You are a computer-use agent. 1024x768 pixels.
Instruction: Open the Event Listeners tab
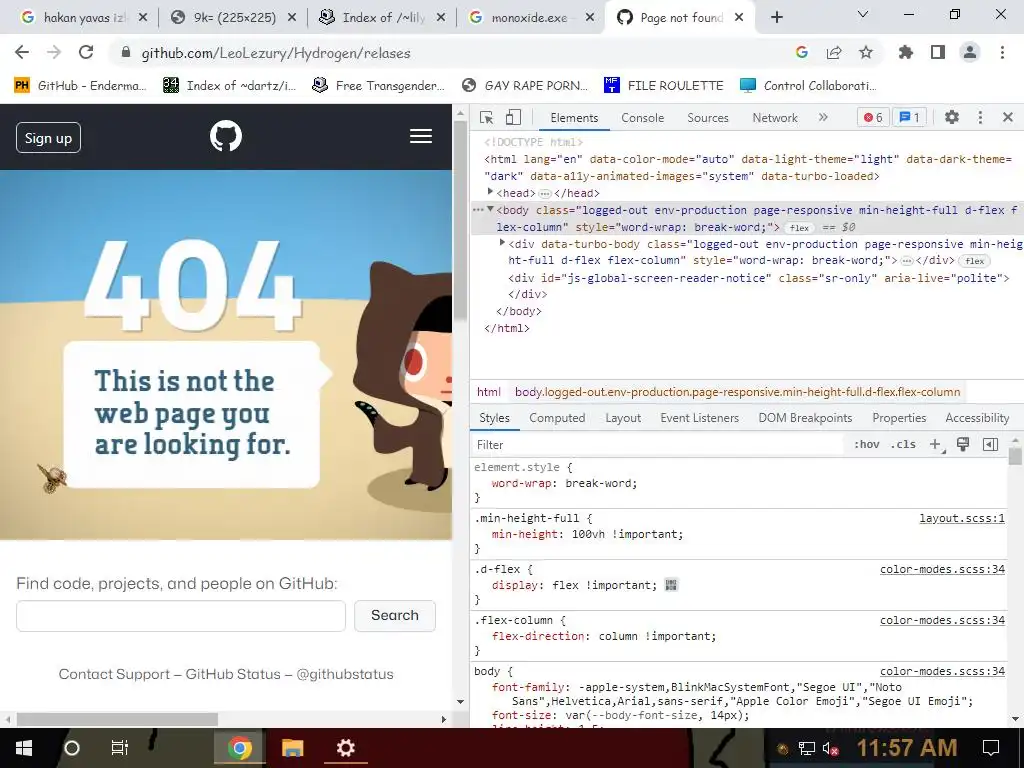click(699, 418)
